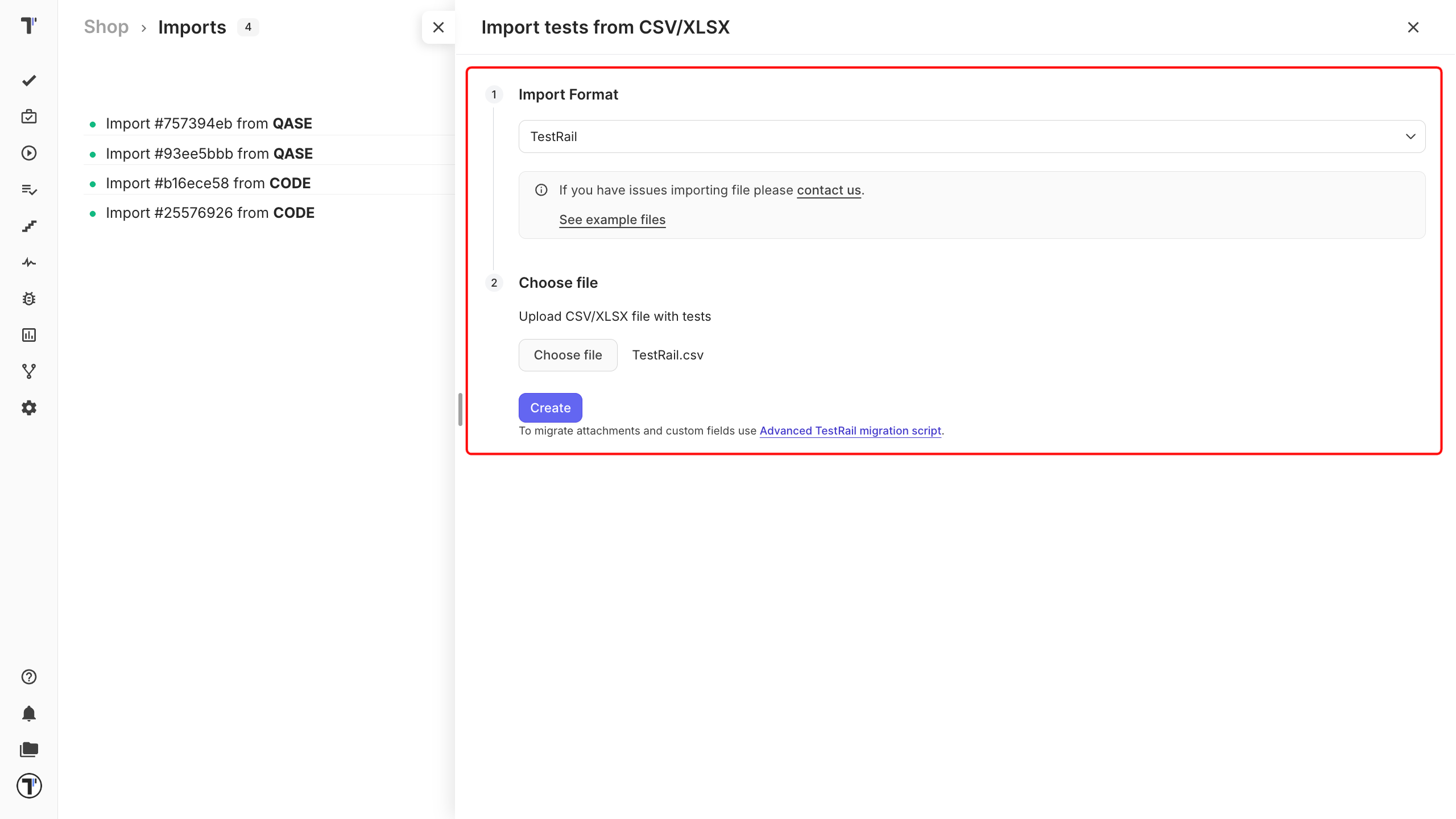The height and width of the screenshot is (819, 1456).
Task: Open the See example files link
Action: 612,220
